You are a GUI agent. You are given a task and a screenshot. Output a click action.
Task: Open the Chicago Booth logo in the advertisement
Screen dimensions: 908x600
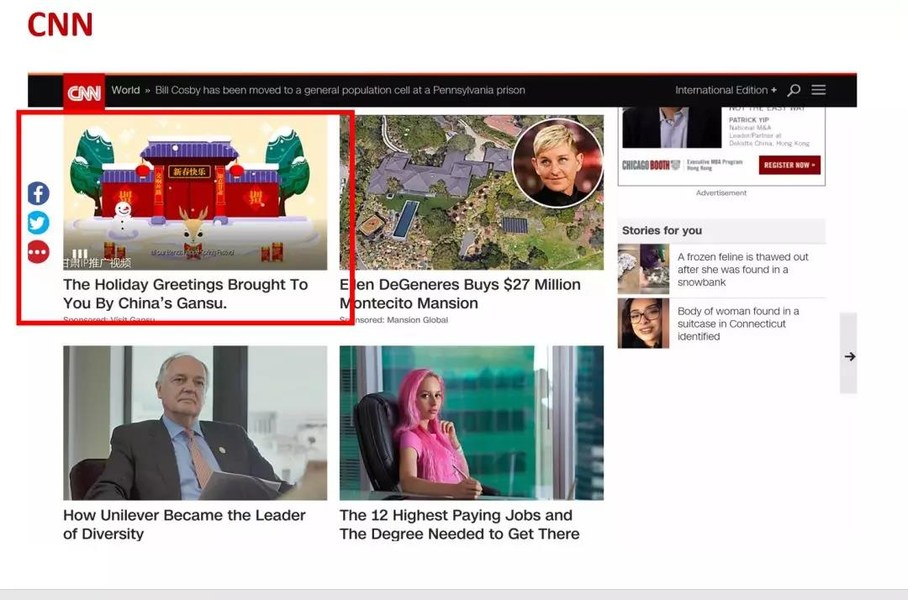click(x=651, y=165)
